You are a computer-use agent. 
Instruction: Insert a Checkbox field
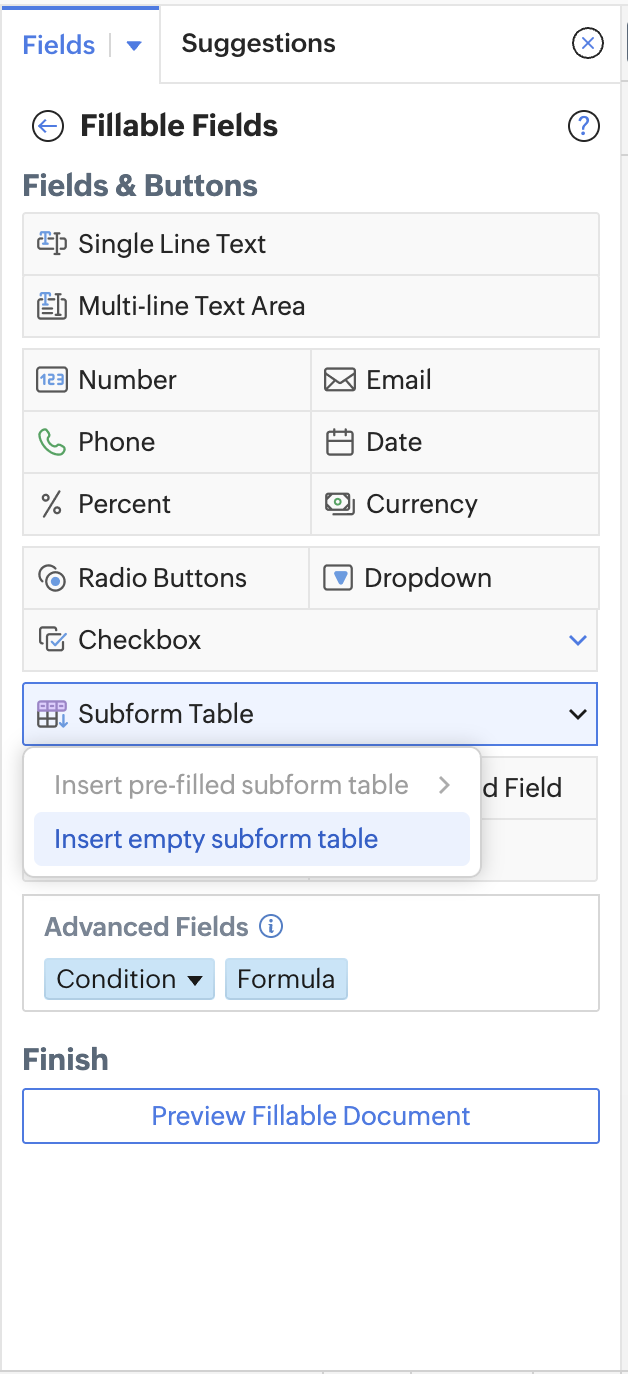(x=140, y=640)
